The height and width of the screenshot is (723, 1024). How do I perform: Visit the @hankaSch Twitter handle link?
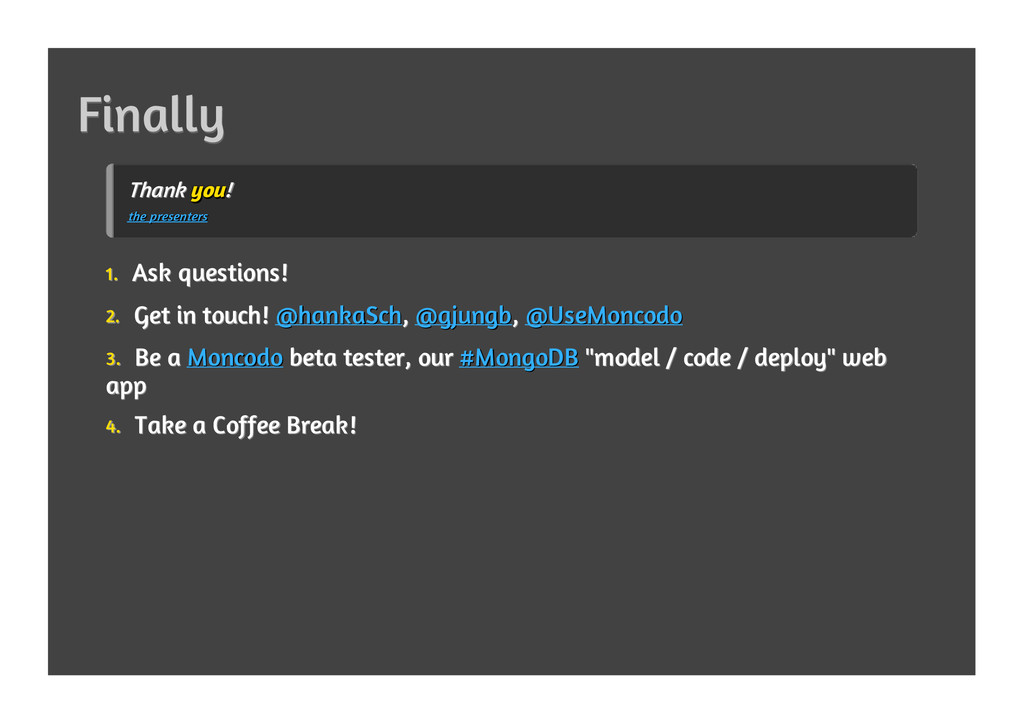(338, 316)
